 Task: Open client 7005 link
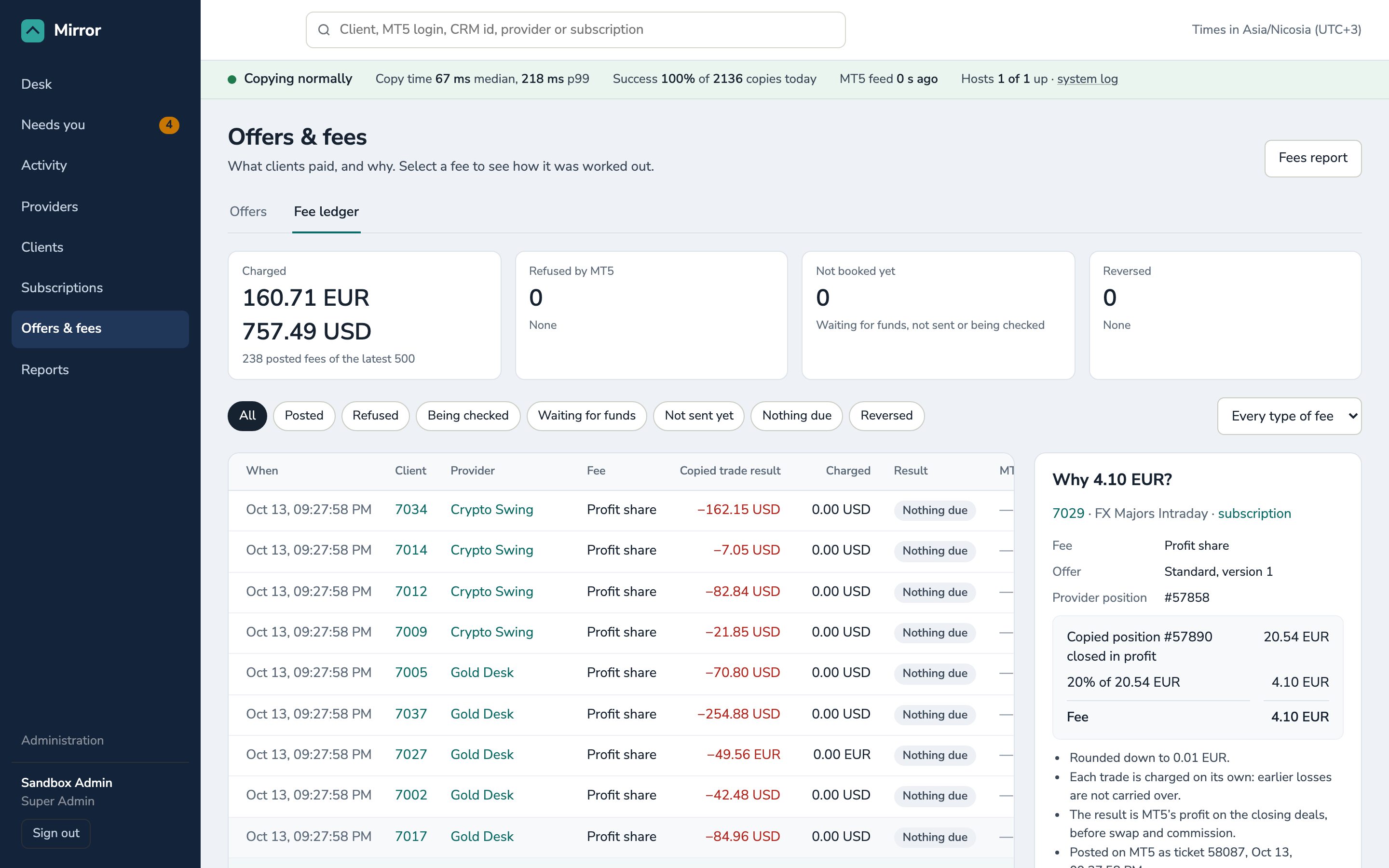411,673
